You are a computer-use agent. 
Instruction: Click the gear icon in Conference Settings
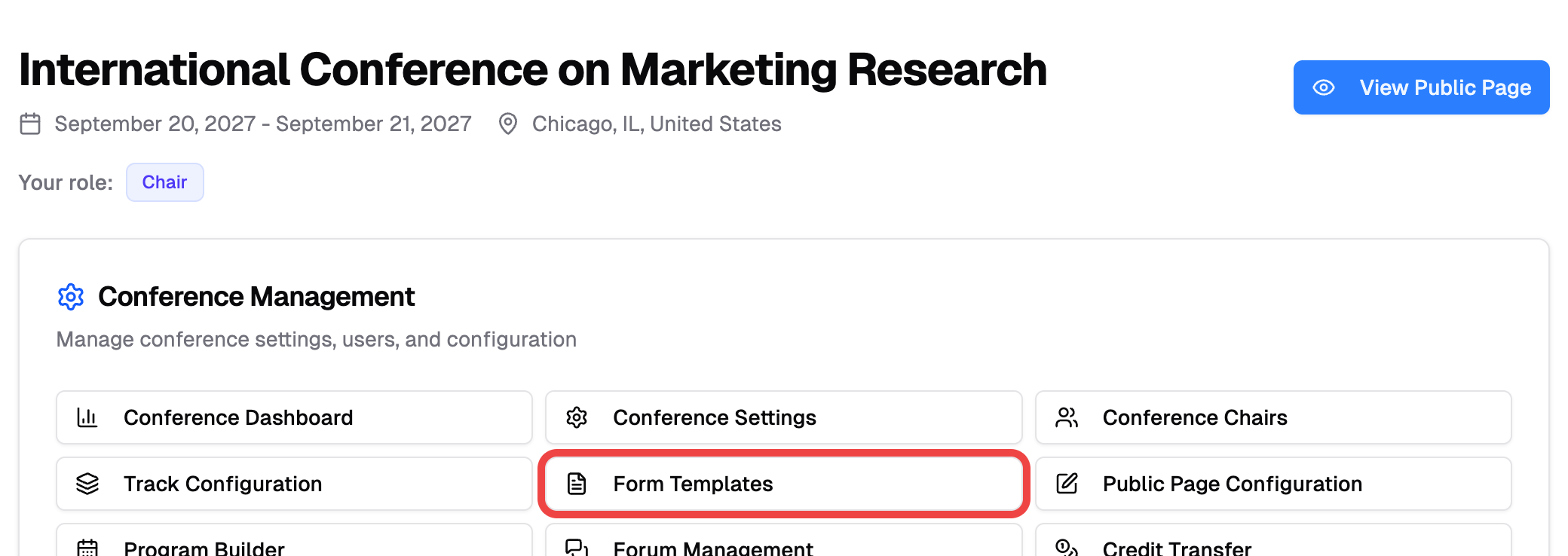pyautogui.click(x=577, y=417)
